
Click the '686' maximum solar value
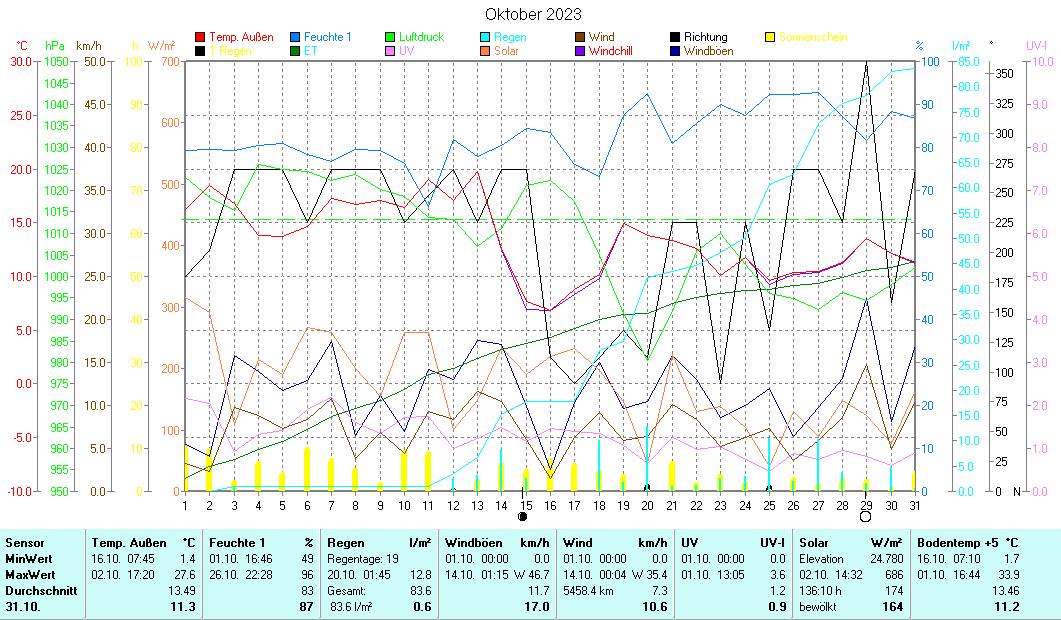pos(895,575)
